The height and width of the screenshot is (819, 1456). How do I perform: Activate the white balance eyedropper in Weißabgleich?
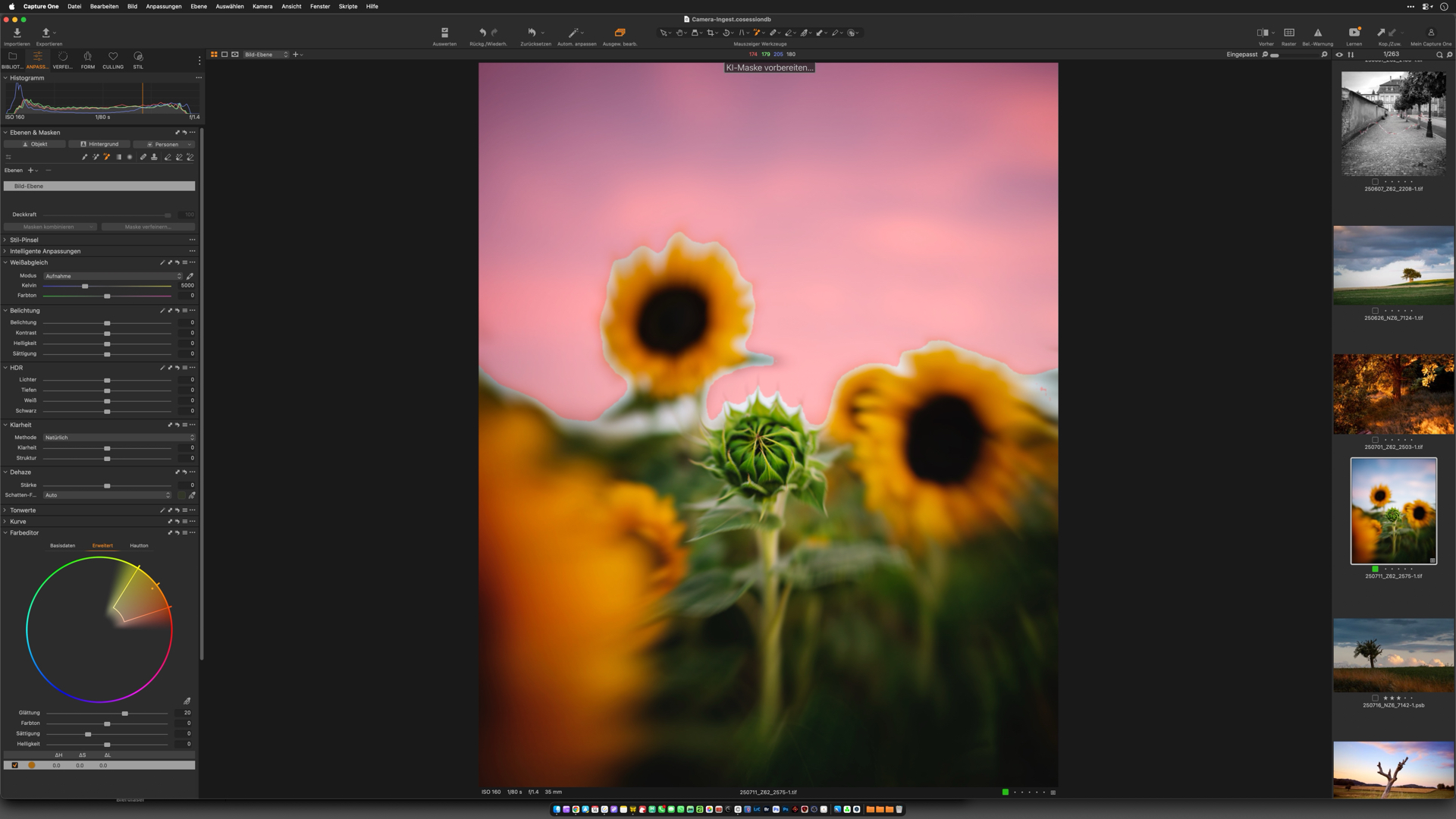tap(191, 275)
